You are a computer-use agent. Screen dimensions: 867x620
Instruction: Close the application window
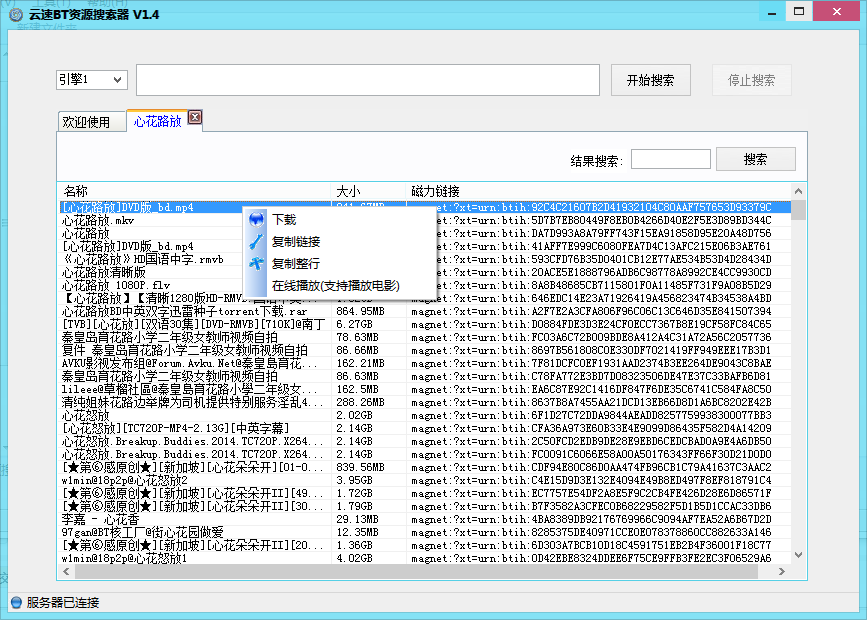[838, 13]
